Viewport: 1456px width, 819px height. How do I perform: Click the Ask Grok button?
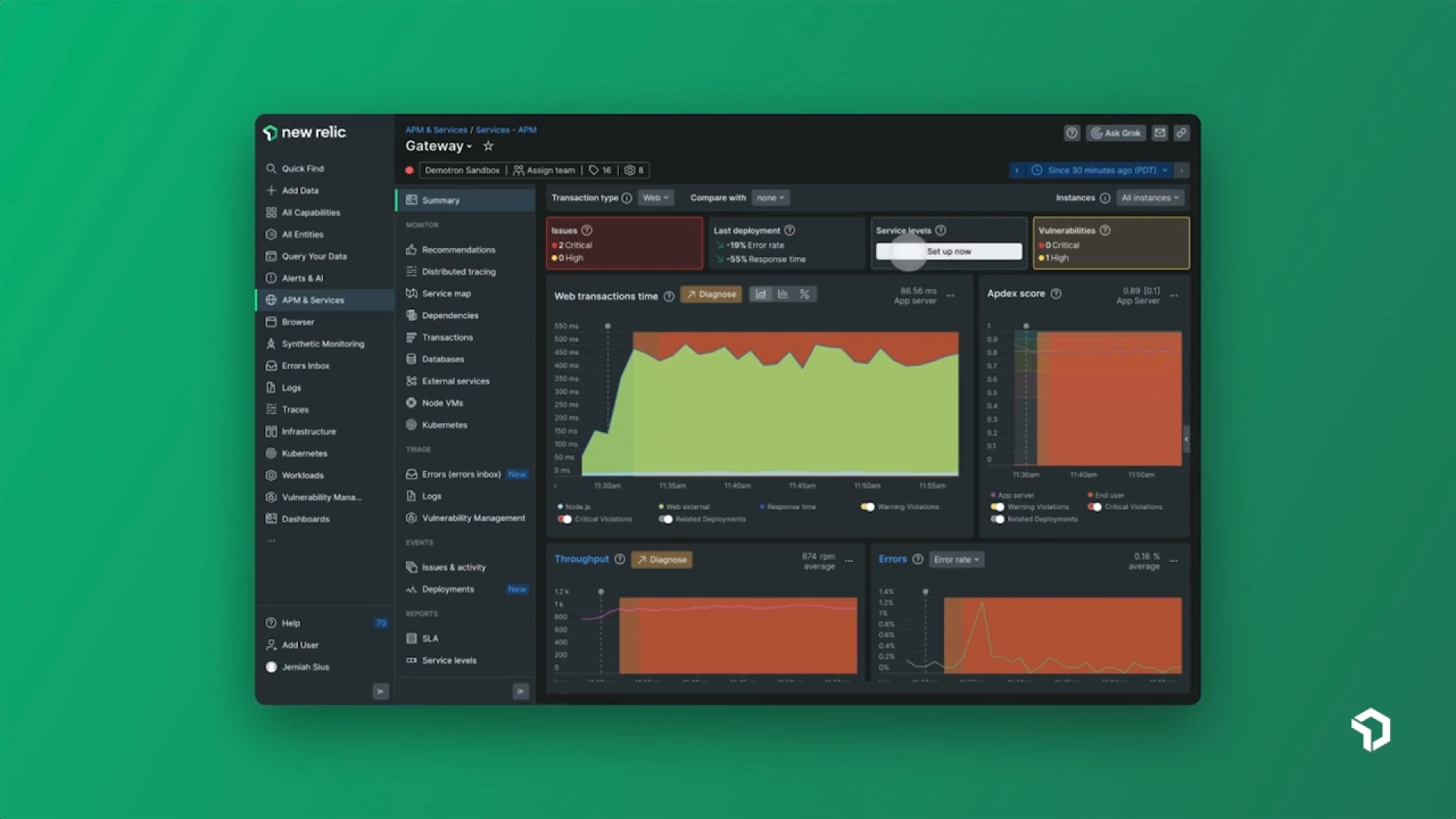[x=1116, y=133]
